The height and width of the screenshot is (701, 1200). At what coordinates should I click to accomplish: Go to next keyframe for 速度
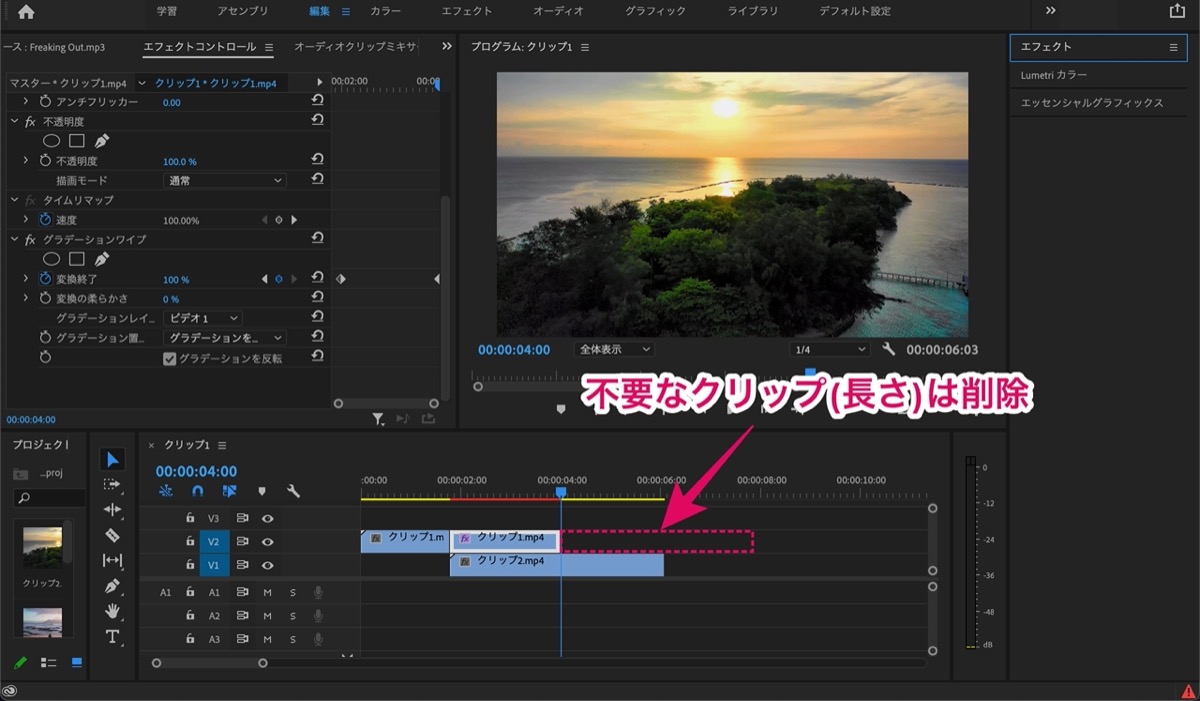pyautogui.click(x=294, y=220)
